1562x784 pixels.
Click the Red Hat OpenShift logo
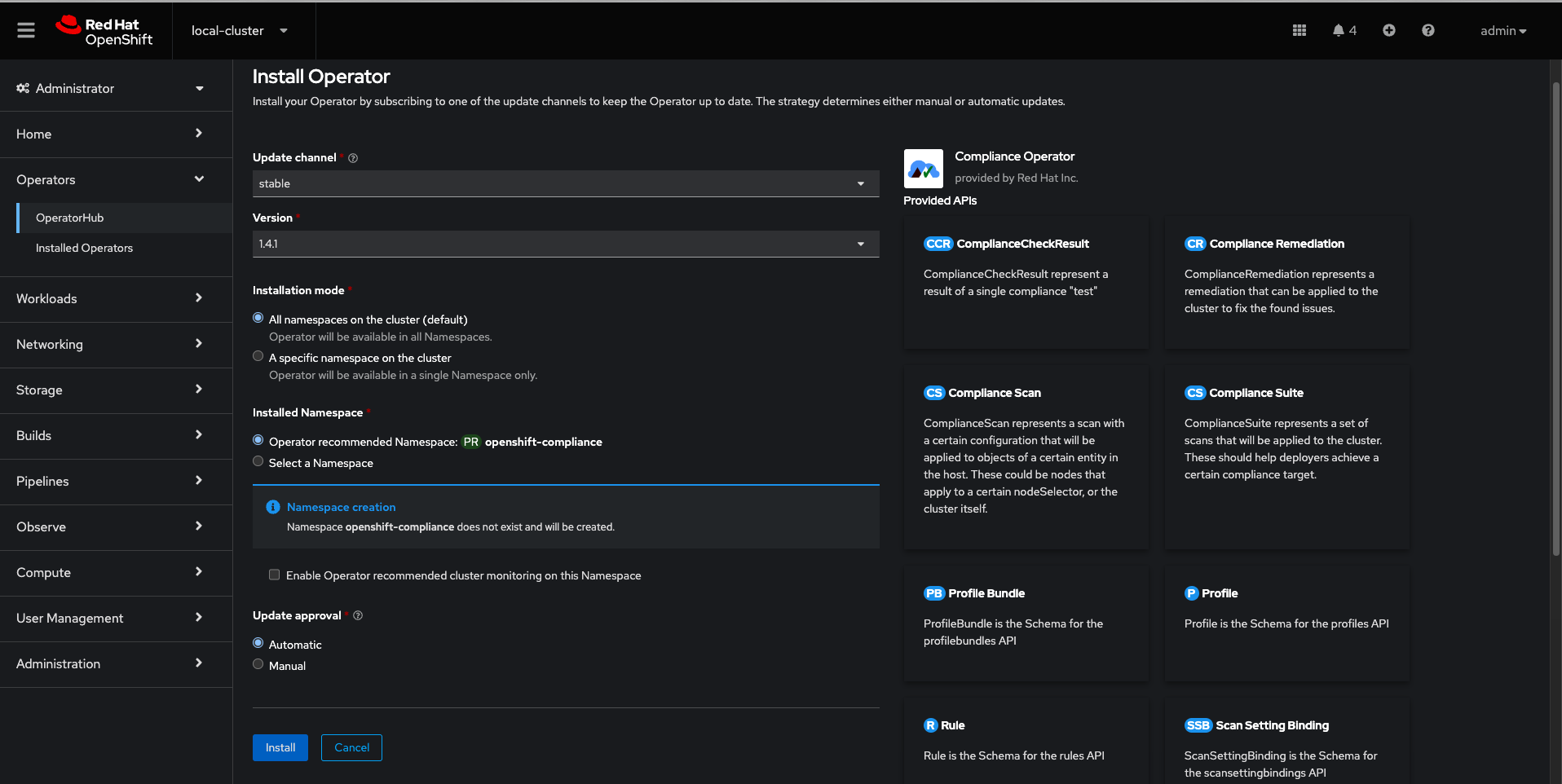tap(104, 31)
